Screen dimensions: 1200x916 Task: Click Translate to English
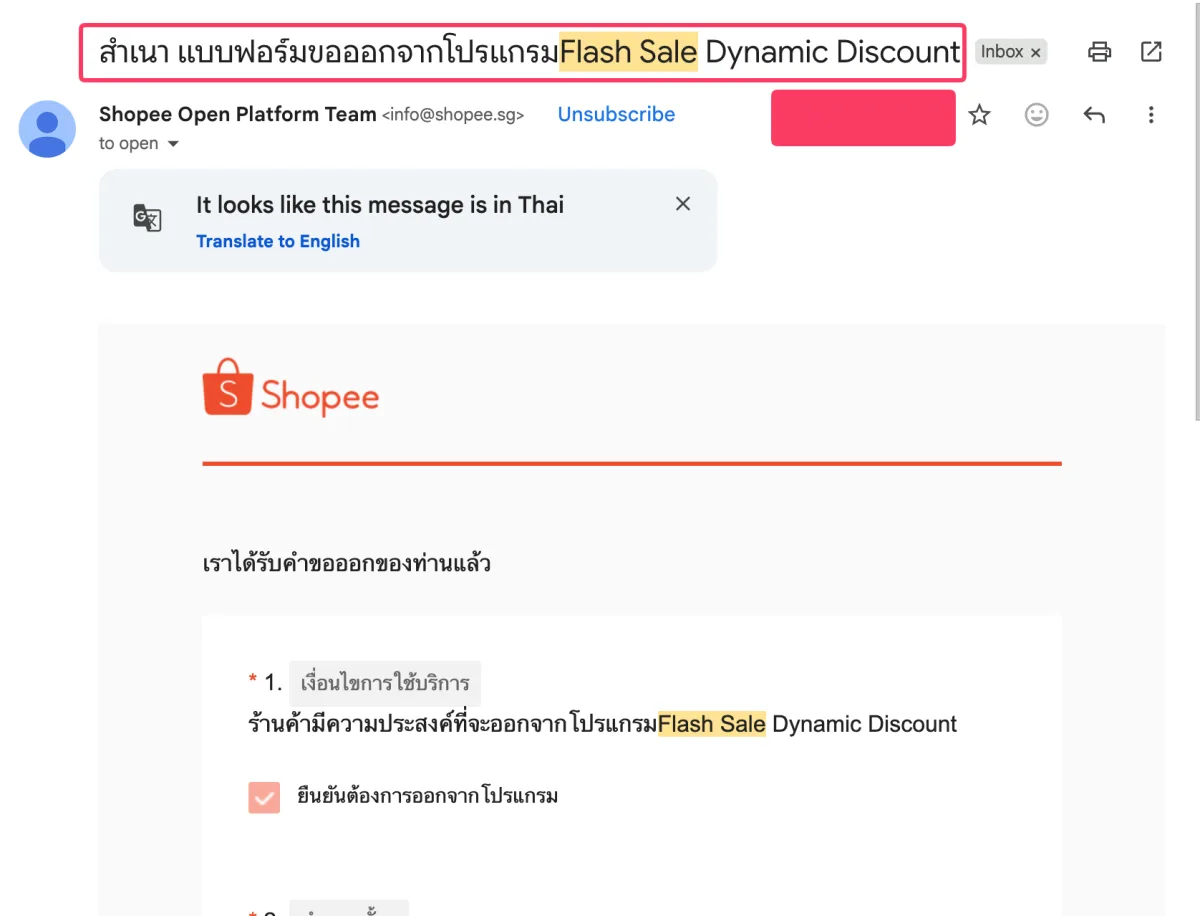278,241
